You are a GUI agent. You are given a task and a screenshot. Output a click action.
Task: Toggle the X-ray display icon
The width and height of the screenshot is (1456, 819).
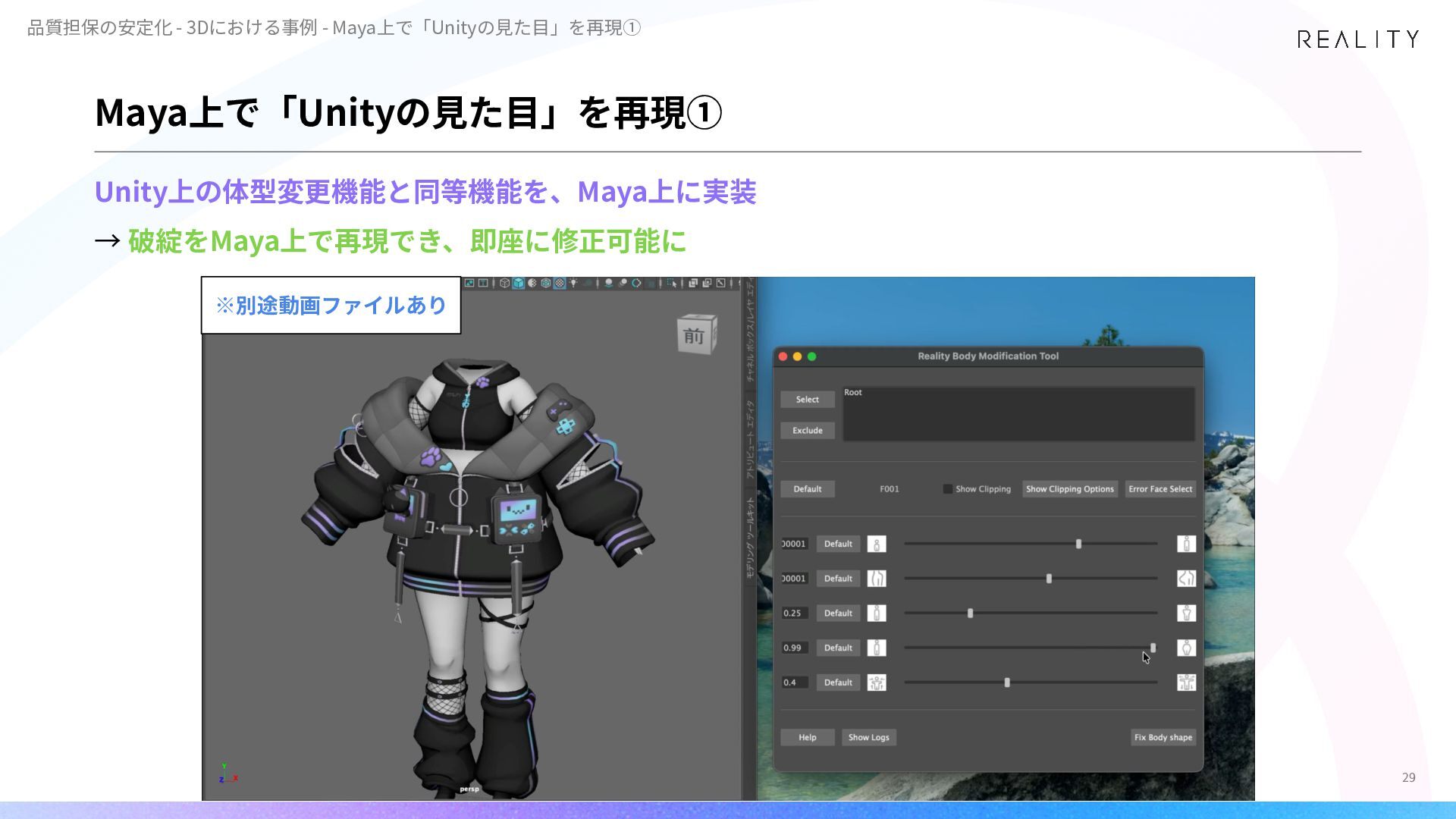[x=693, y=284]
